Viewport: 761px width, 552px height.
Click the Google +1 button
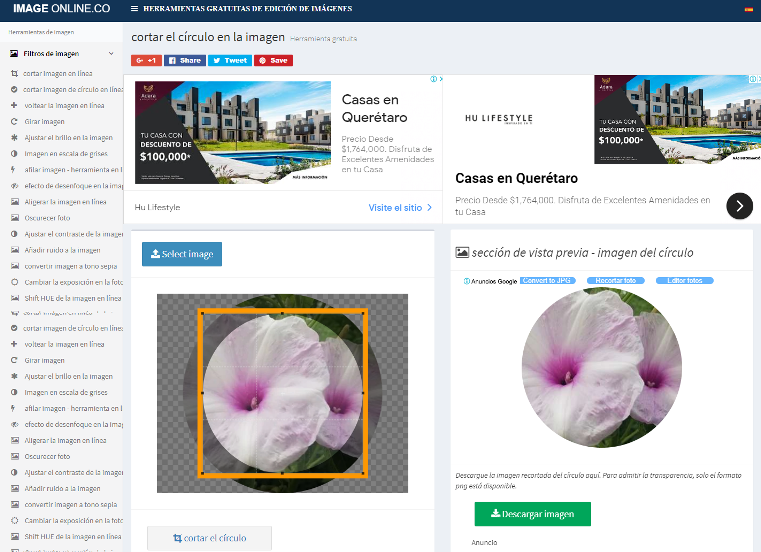click(146, 60)
